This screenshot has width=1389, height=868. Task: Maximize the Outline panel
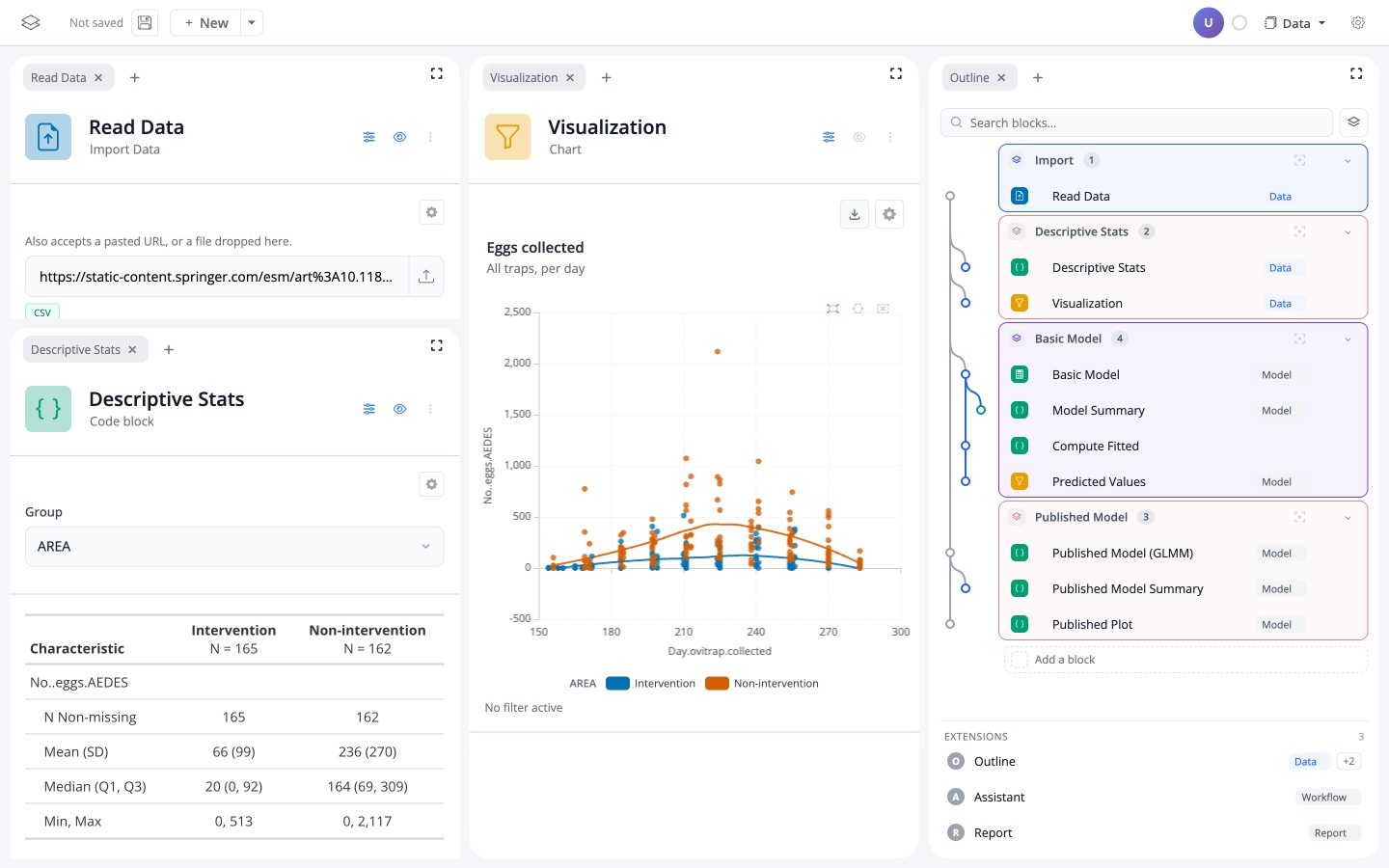coord(1356,73)
